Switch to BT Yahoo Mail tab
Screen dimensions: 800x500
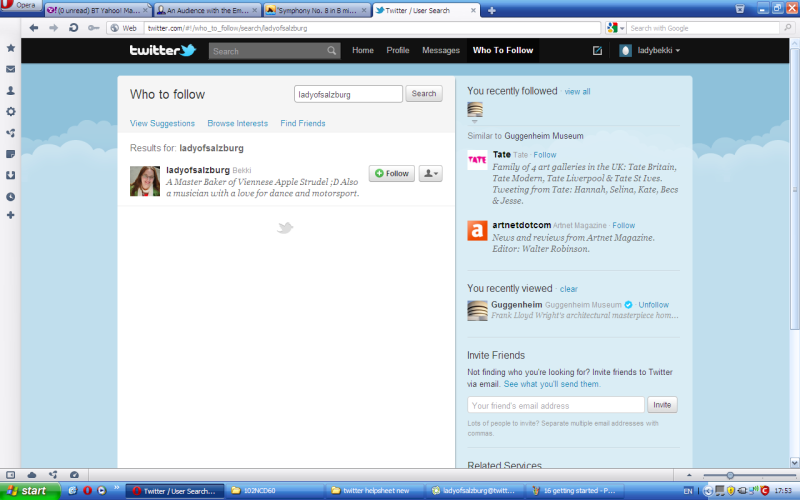click(97, 10)
